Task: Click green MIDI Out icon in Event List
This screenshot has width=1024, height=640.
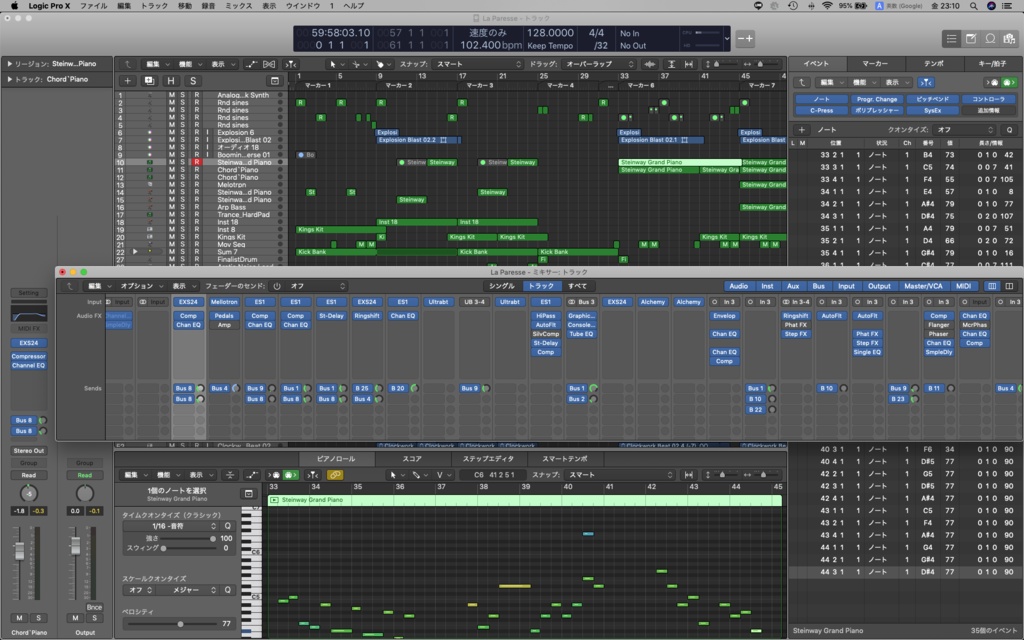Action: point(1009,82)
